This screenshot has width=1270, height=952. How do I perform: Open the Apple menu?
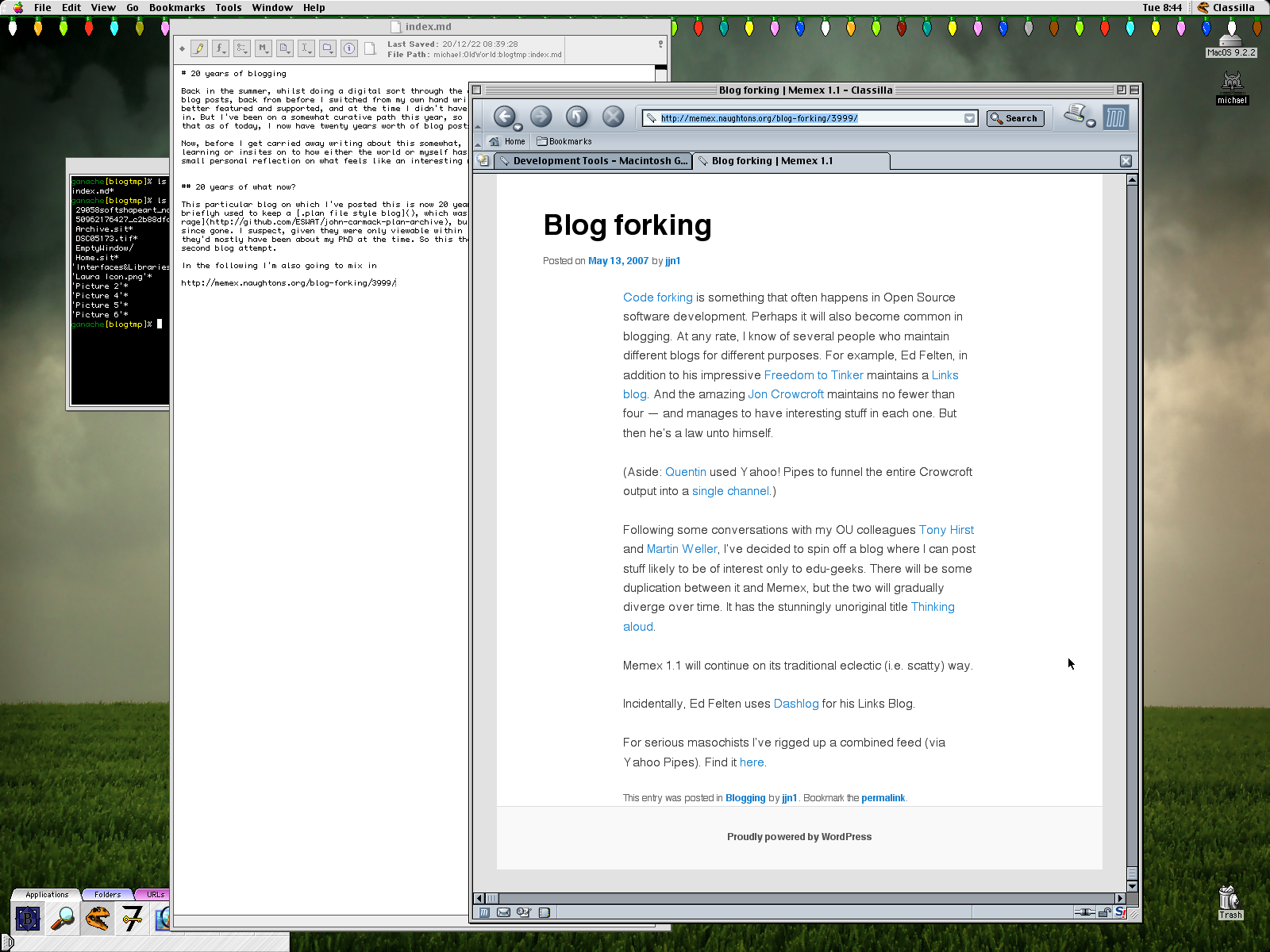tap(17, 7)
